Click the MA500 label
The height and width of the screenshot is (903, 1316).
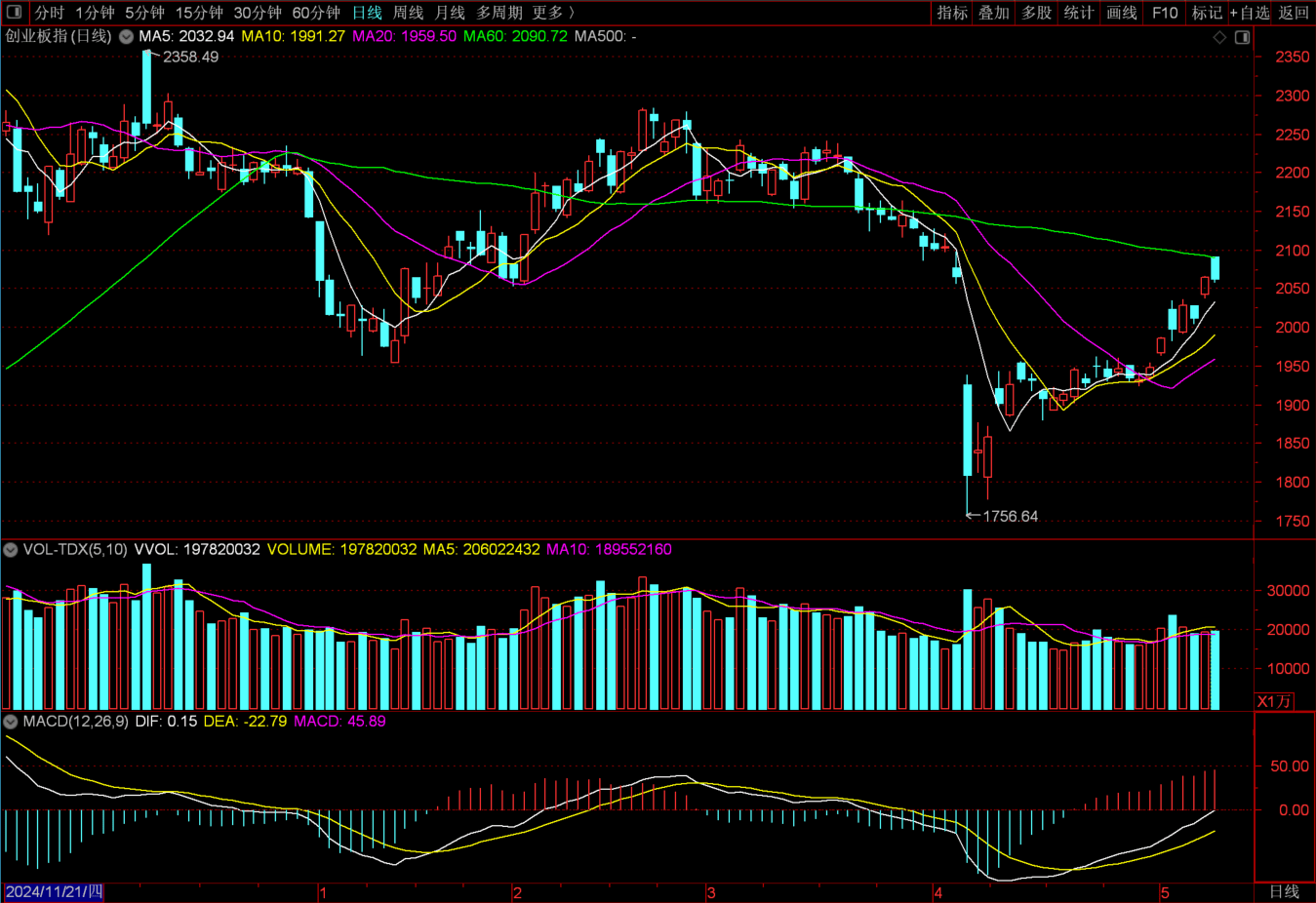tap(605, 36)
